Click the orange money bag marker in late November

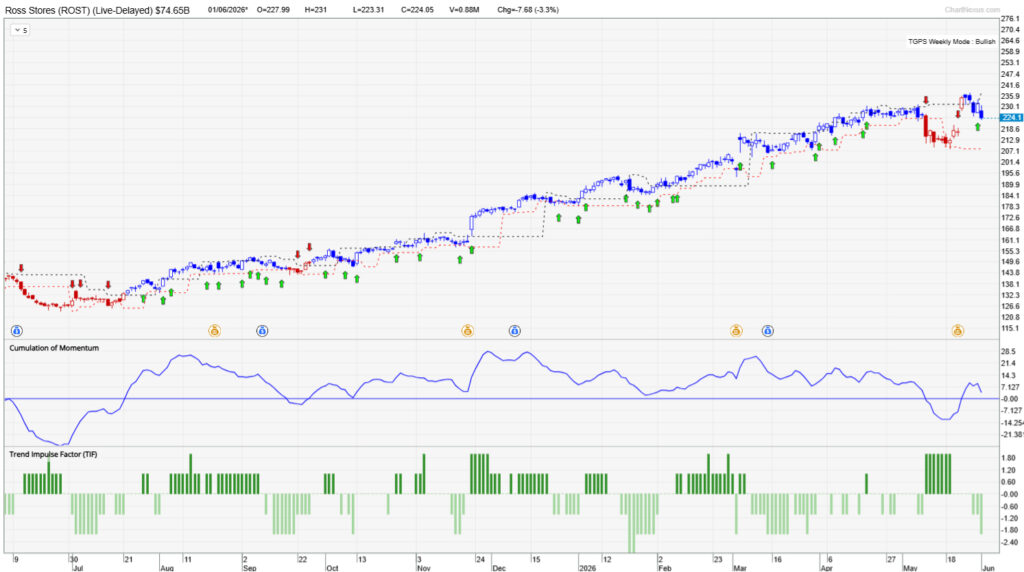pos(467,331)
